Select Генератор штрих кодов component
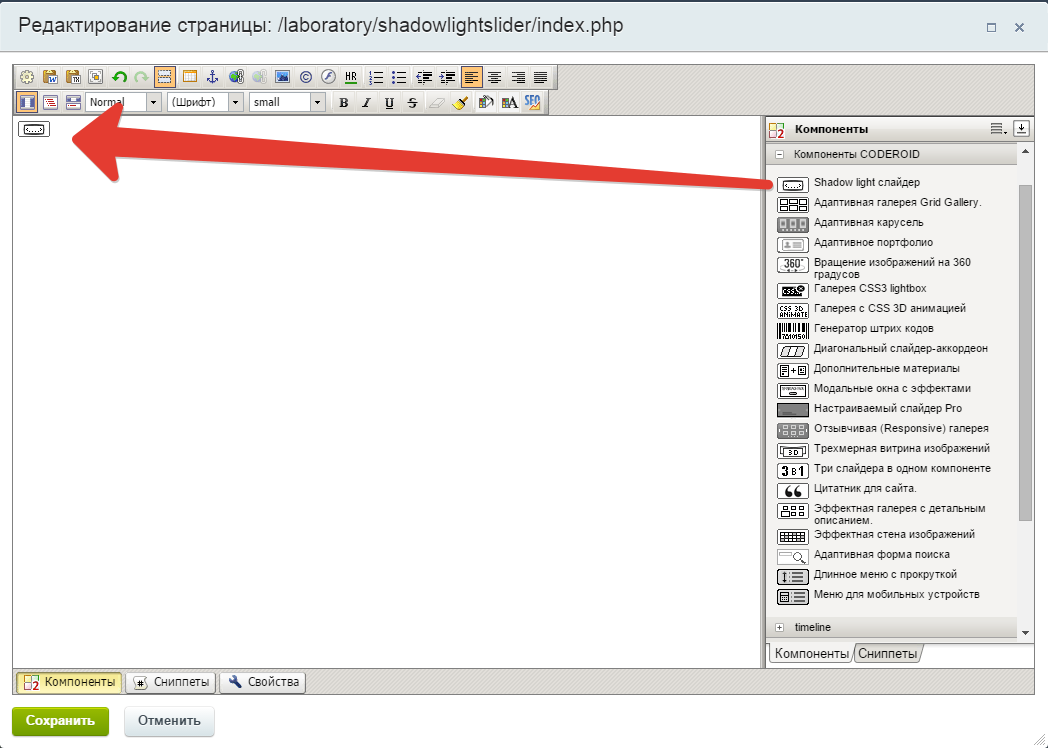This screenshot has height=748, width=1048. [874, 329]
